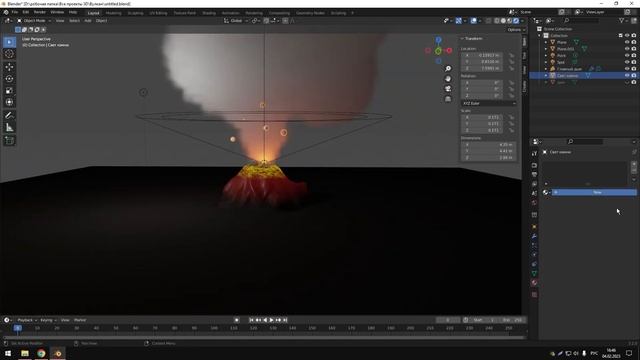
Task: Expand the Plane item in the outliner
Action: pos(546,42)
